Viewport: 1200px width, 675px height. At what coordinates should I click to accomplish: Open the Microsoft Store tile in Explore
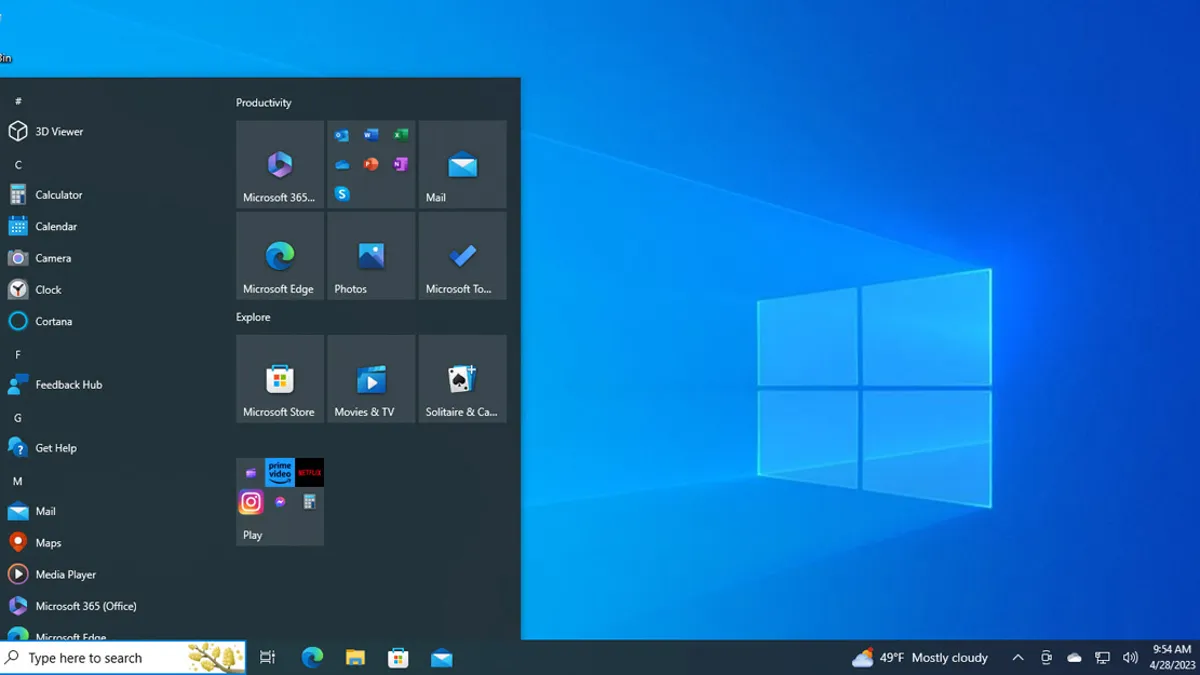[x=280, y=379]
